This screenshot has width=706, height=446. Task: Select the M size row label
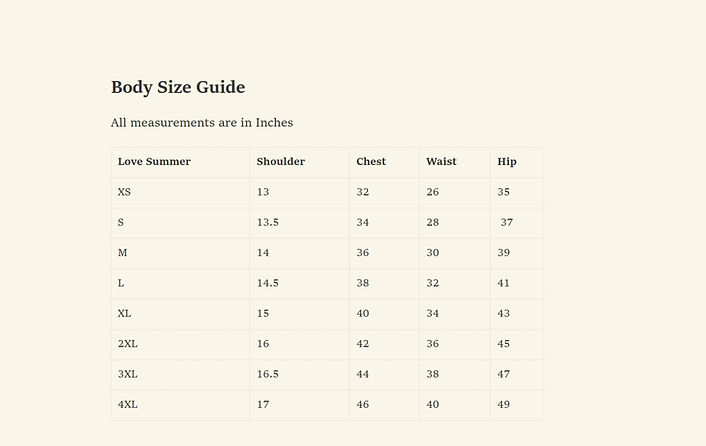[x=122, y=252]
